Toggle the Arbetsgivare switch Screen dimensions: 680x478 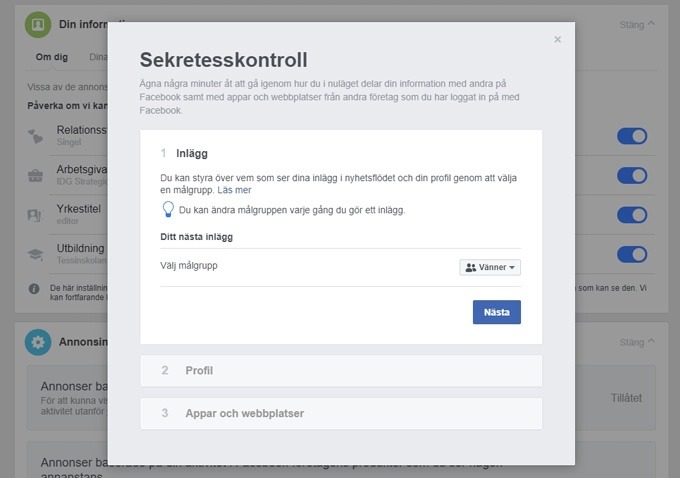point(632,176)
